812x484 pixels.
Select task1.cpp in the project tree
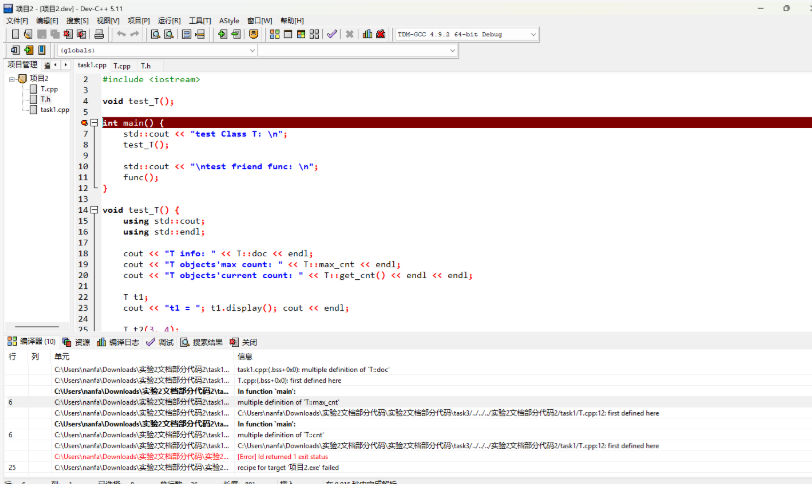pyautogui.click(x=54, y=110)
